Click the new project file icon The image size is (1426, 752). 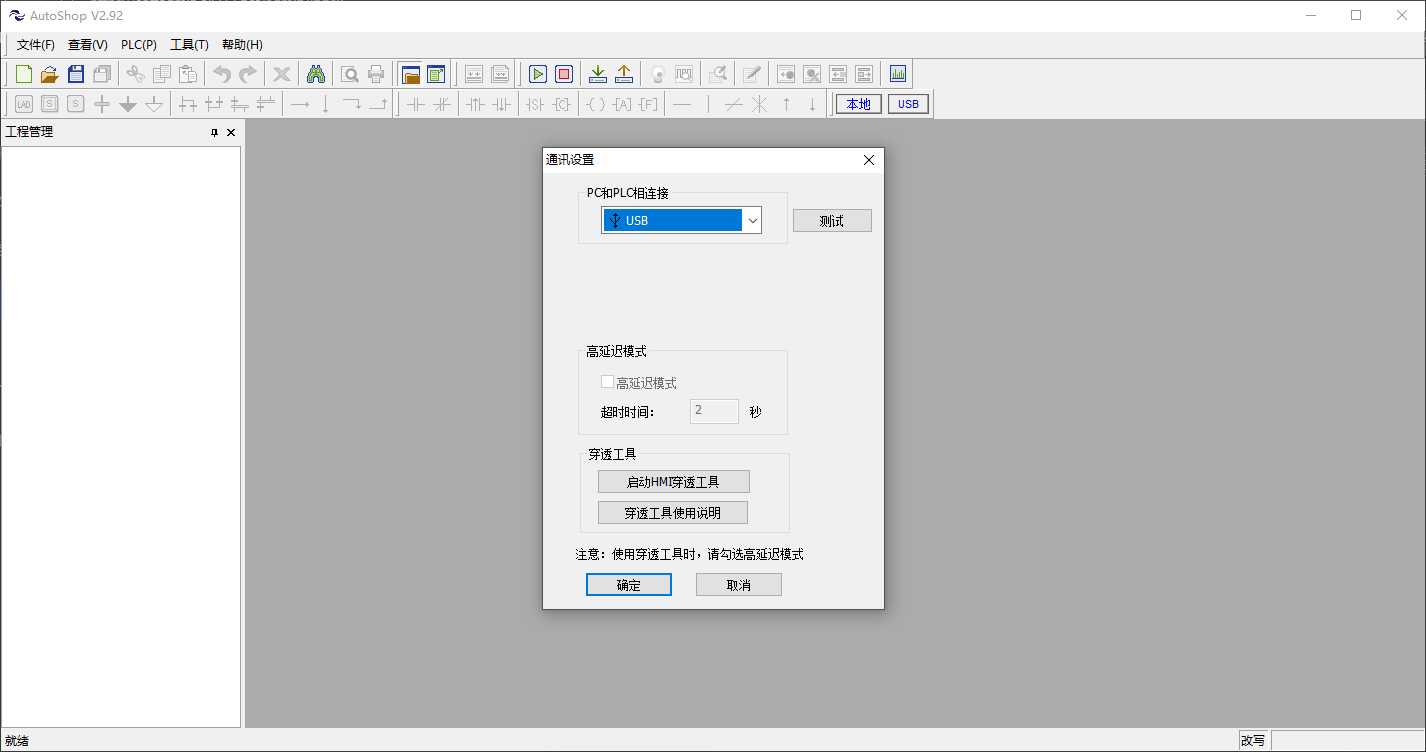[23, 74]
